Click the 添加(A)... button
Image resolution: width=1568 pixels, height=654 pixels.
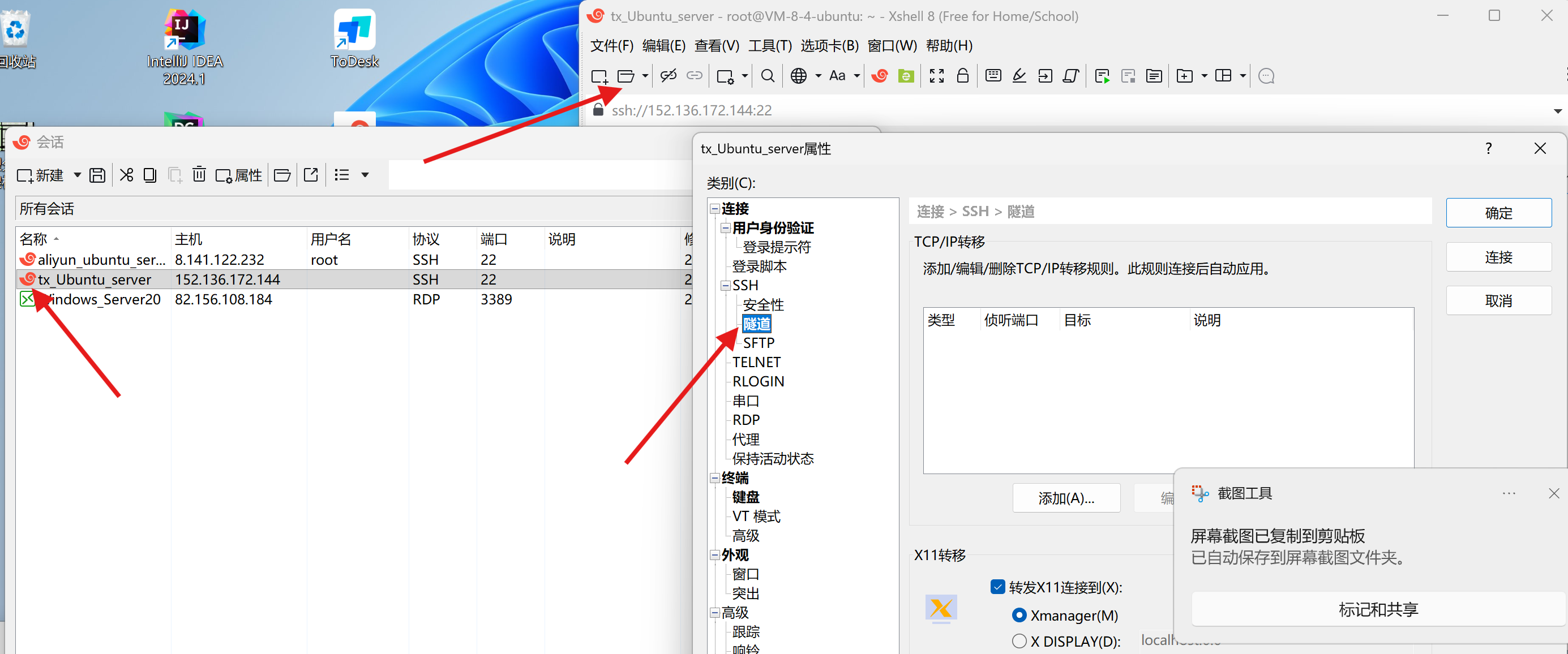1066,498
